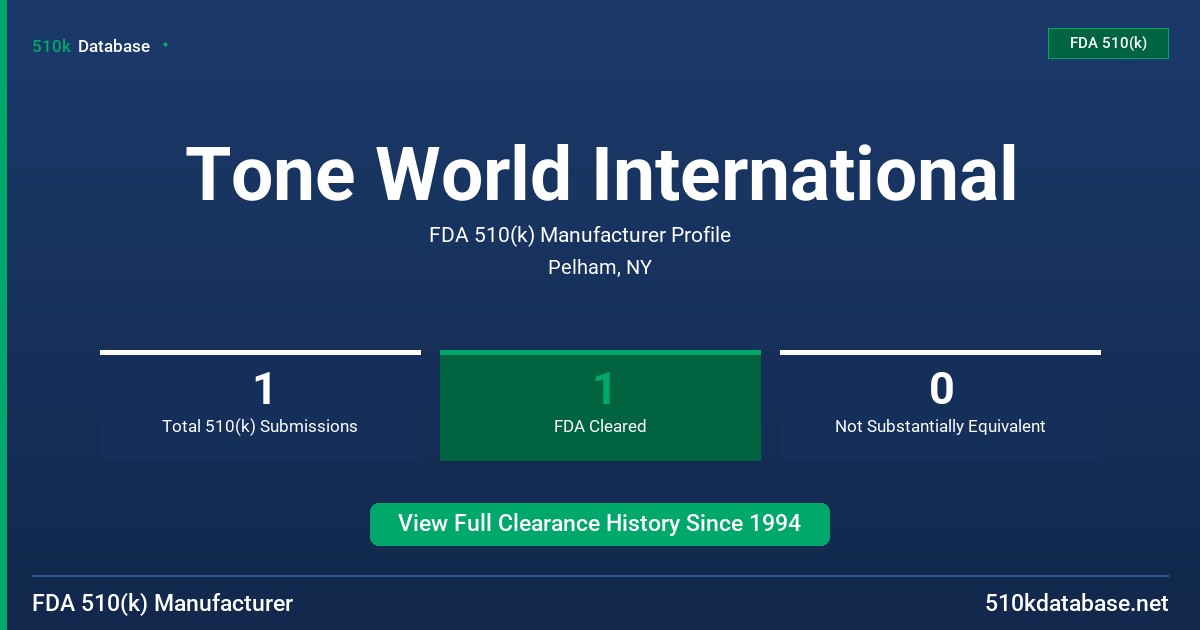1200x630 pixels.
Task: Click the FDA 510(k) Manufacturer Profile subtitle
Action: tap(580, 235)
